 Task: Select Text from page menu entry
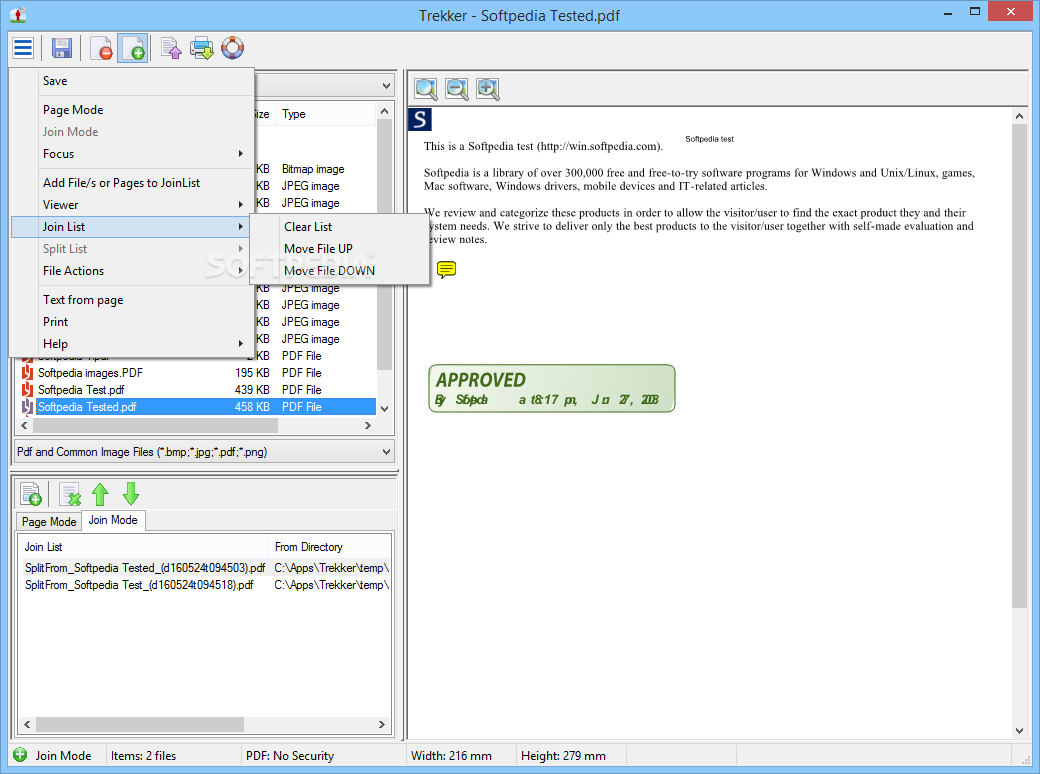point(132,300)
